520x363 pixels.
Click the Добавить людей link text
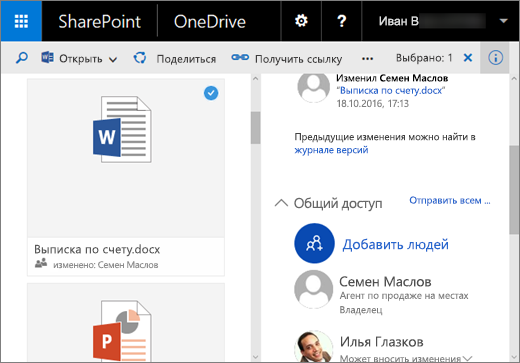coord(395,244)
